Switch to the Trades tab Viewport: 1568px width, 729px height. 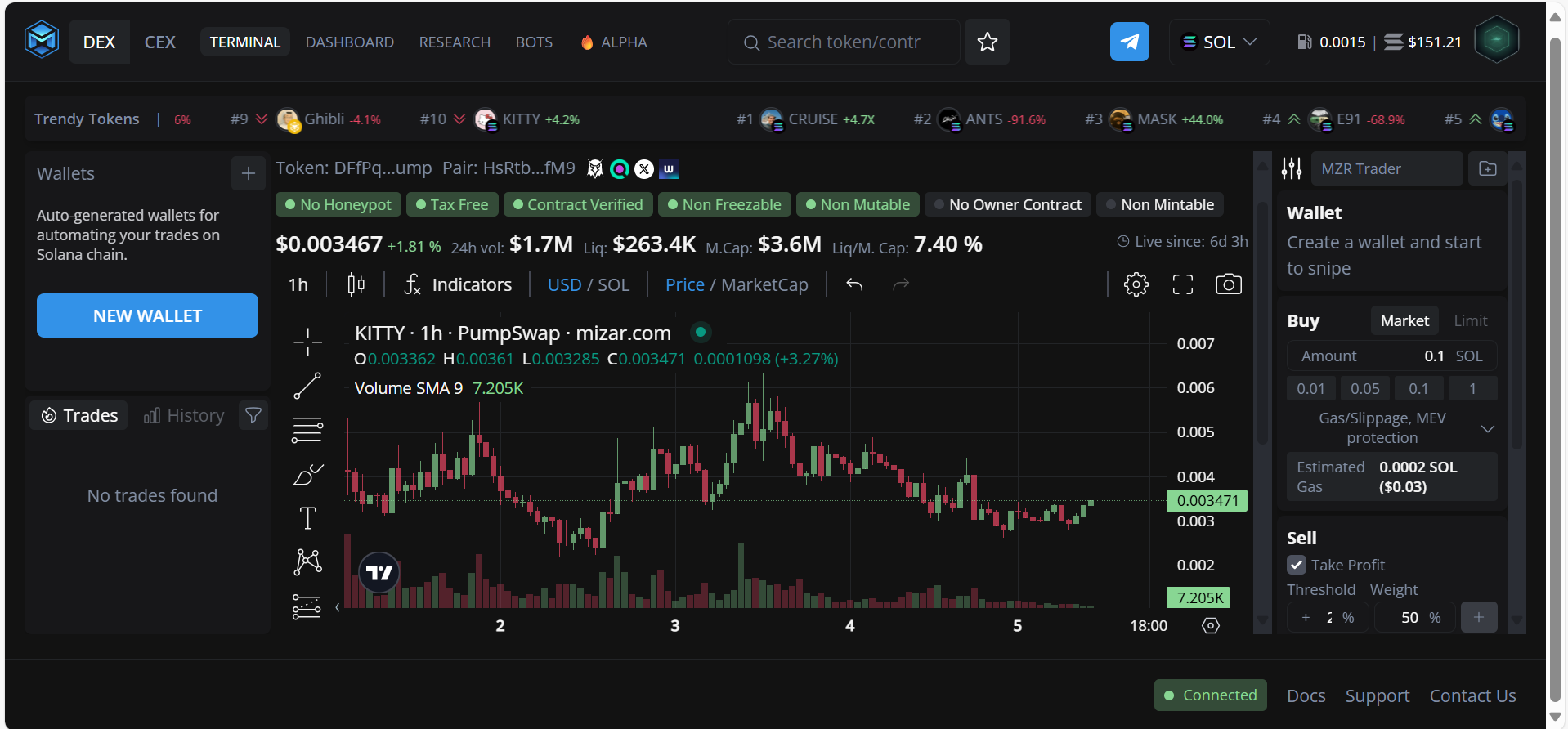click(79, 415)
